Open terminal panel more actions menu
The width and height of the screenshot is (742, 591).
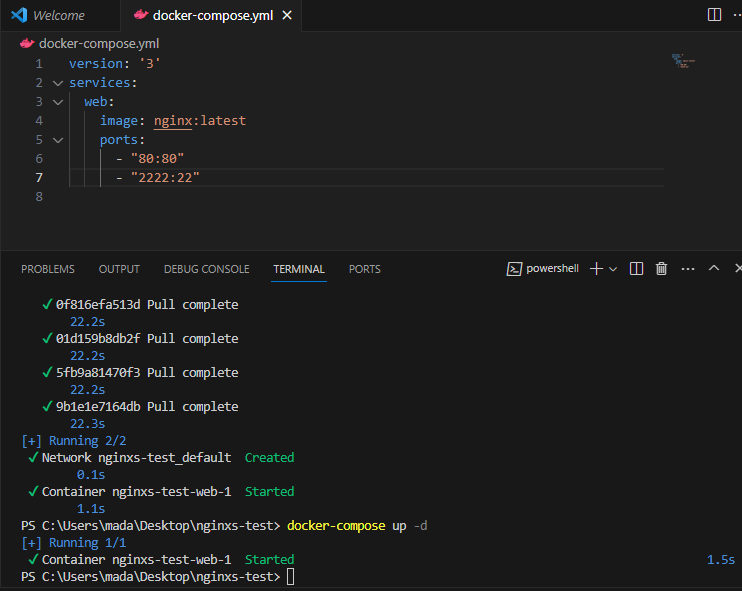[688, 269]
